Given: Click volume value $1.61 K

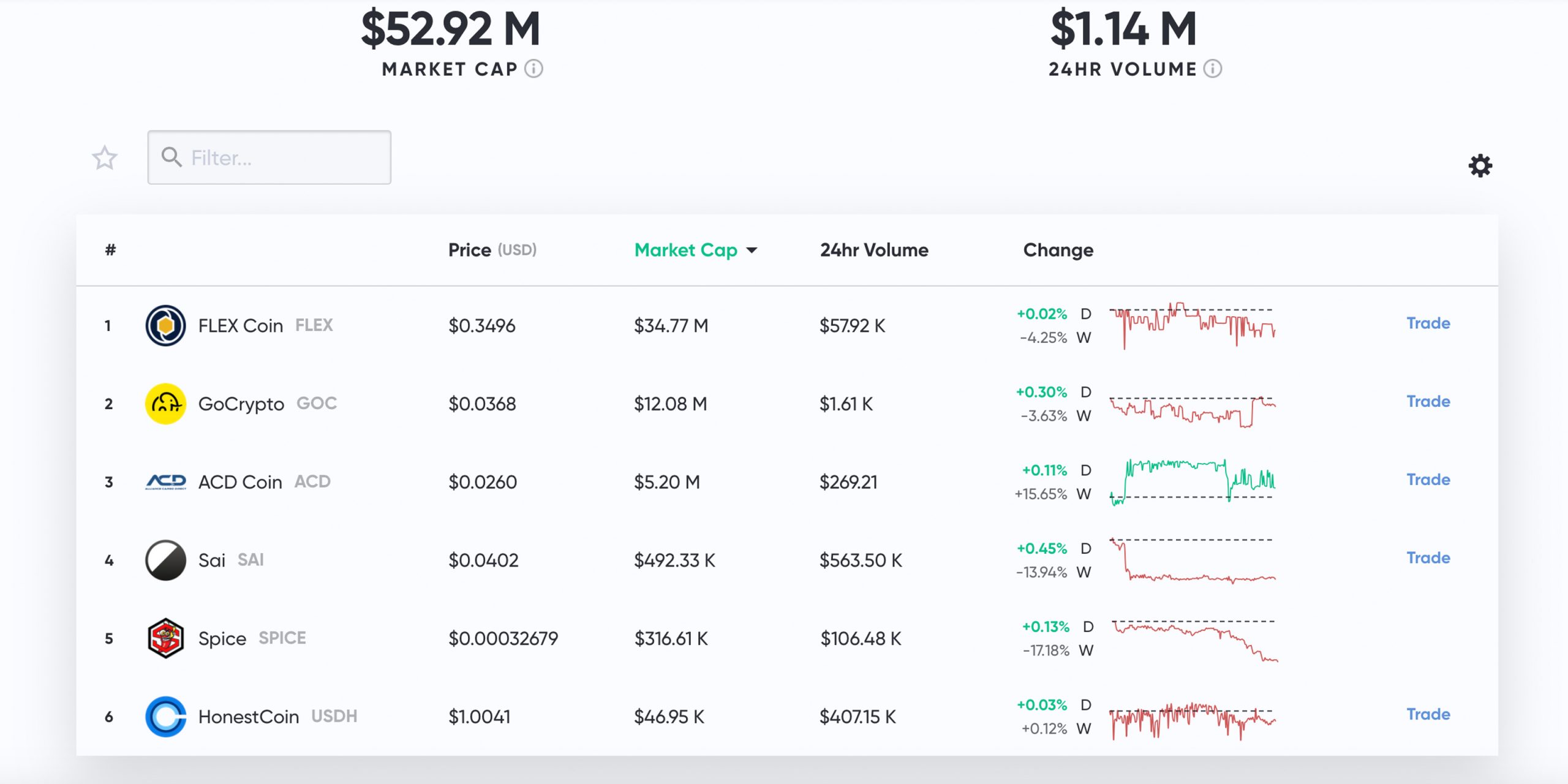Looking at the screenshot, I should tap(846, 404).
